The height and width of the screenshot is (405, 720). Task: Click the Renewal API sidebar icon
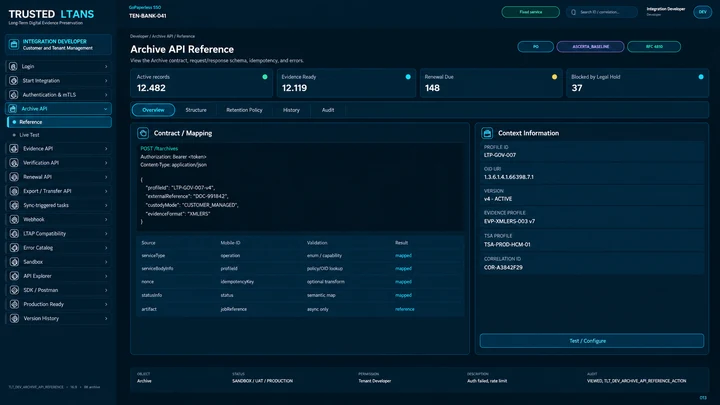14,177
